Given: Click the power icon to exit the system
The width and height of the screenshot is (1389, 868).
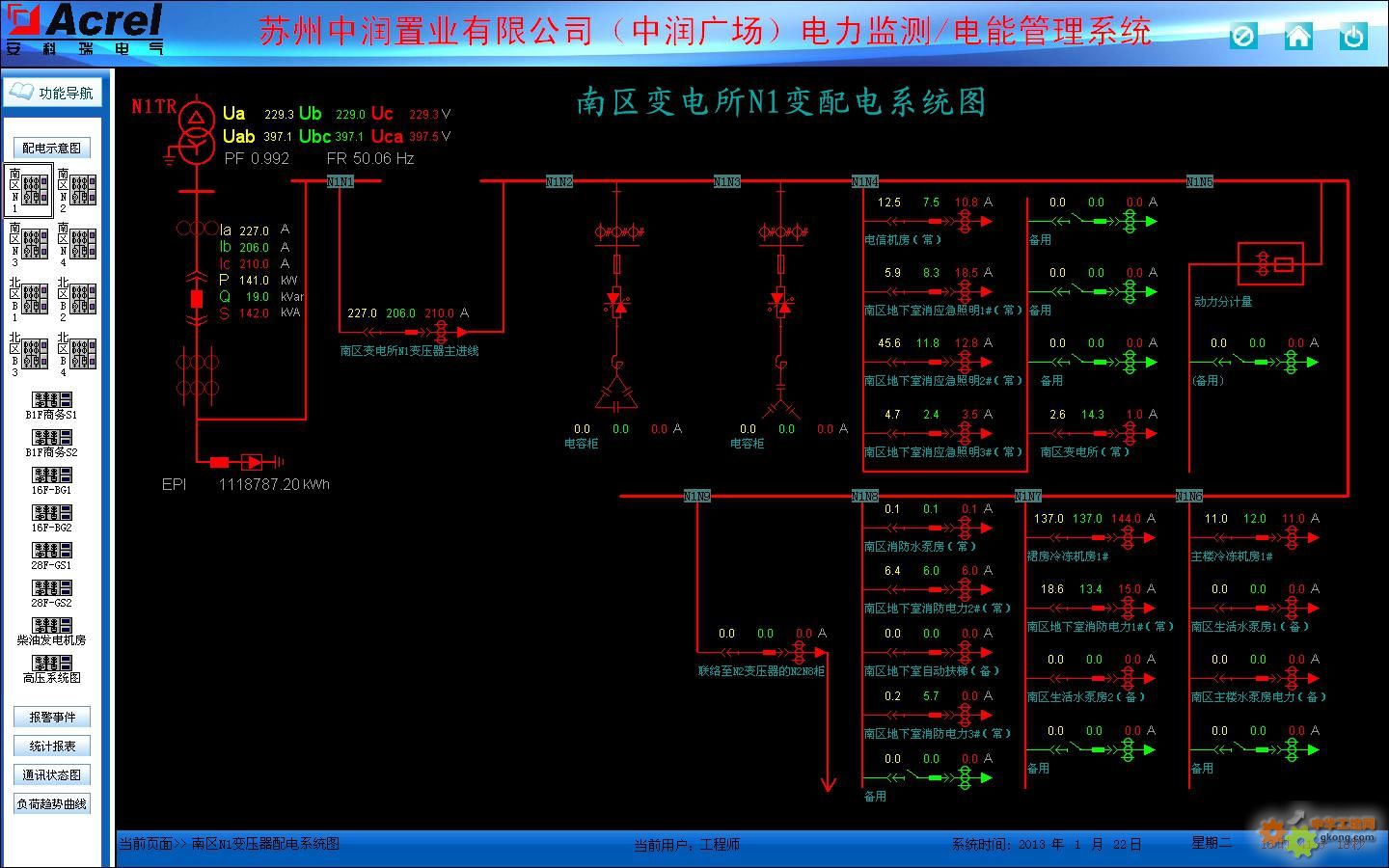Looking at the screenshot, I should click(1353, 37).
